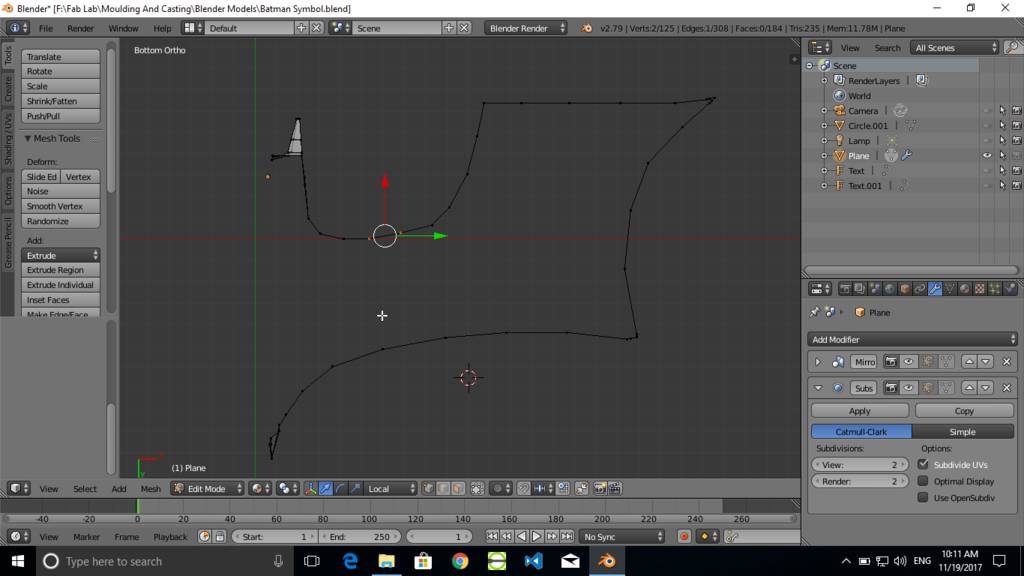1024x576 pixels.
Task: Click the OpenGL render image icon
Action: (x=600, y=488)
